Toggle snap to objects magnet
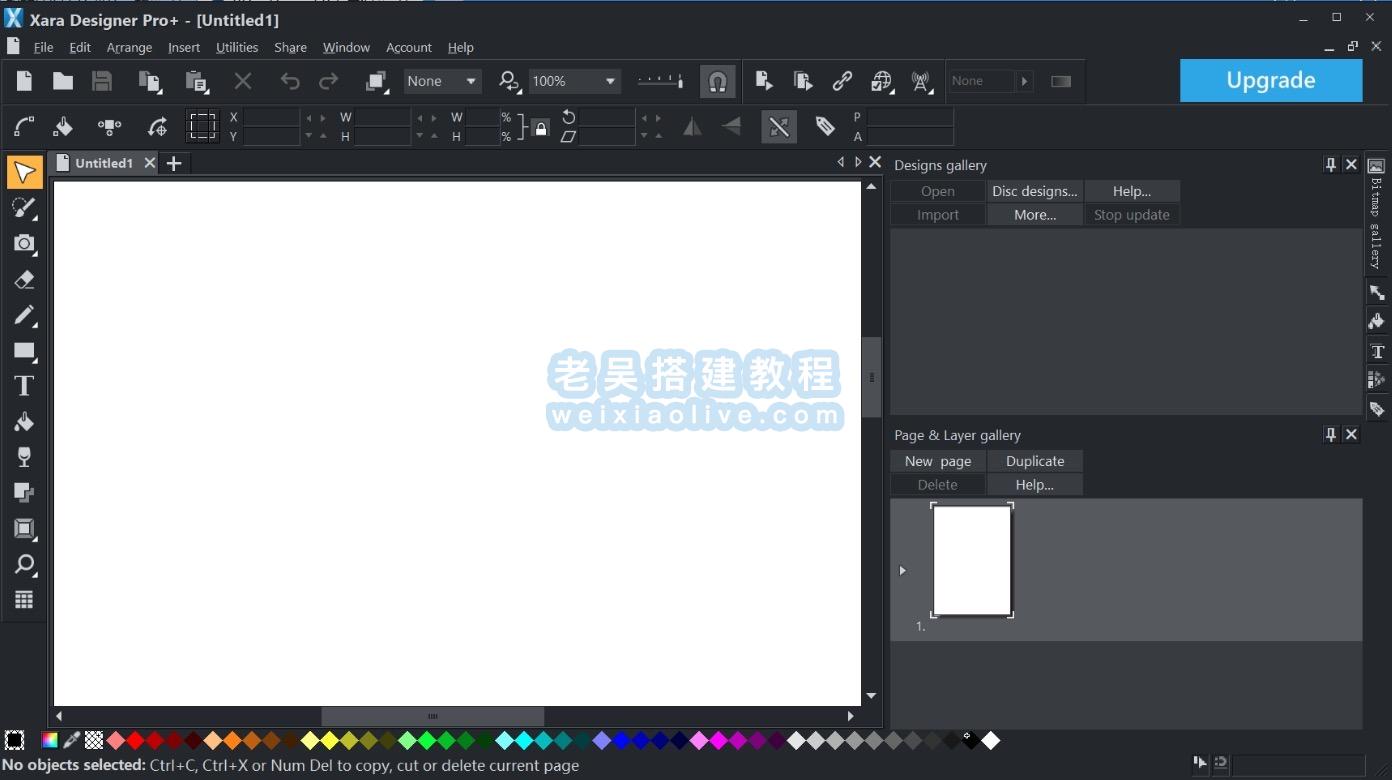The height and width of the screenshot is (780, 1392). pos(719,81)
